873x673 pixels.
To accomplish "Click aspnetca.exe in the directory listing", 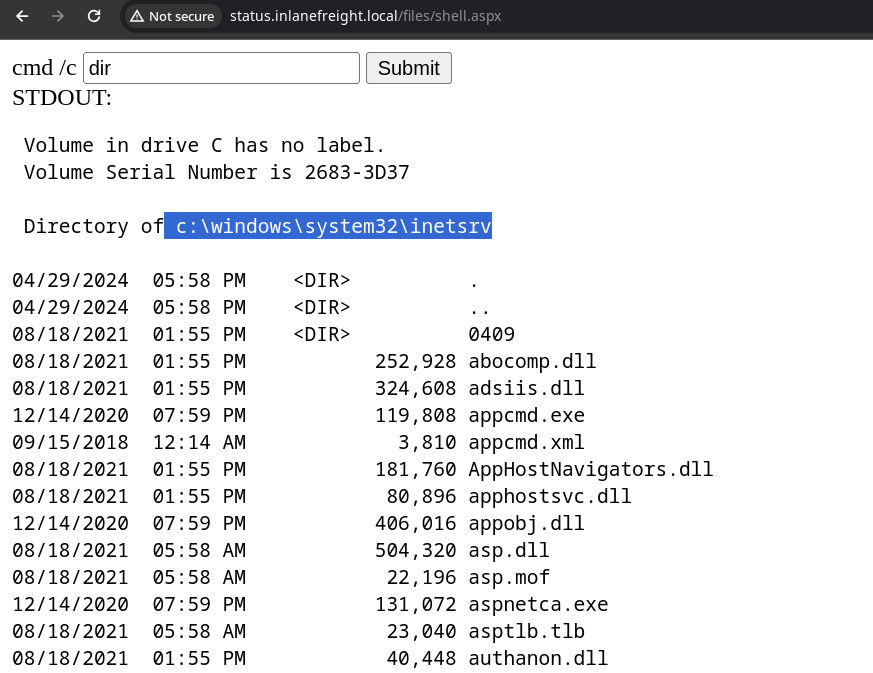I will click(x=538, y=604).
